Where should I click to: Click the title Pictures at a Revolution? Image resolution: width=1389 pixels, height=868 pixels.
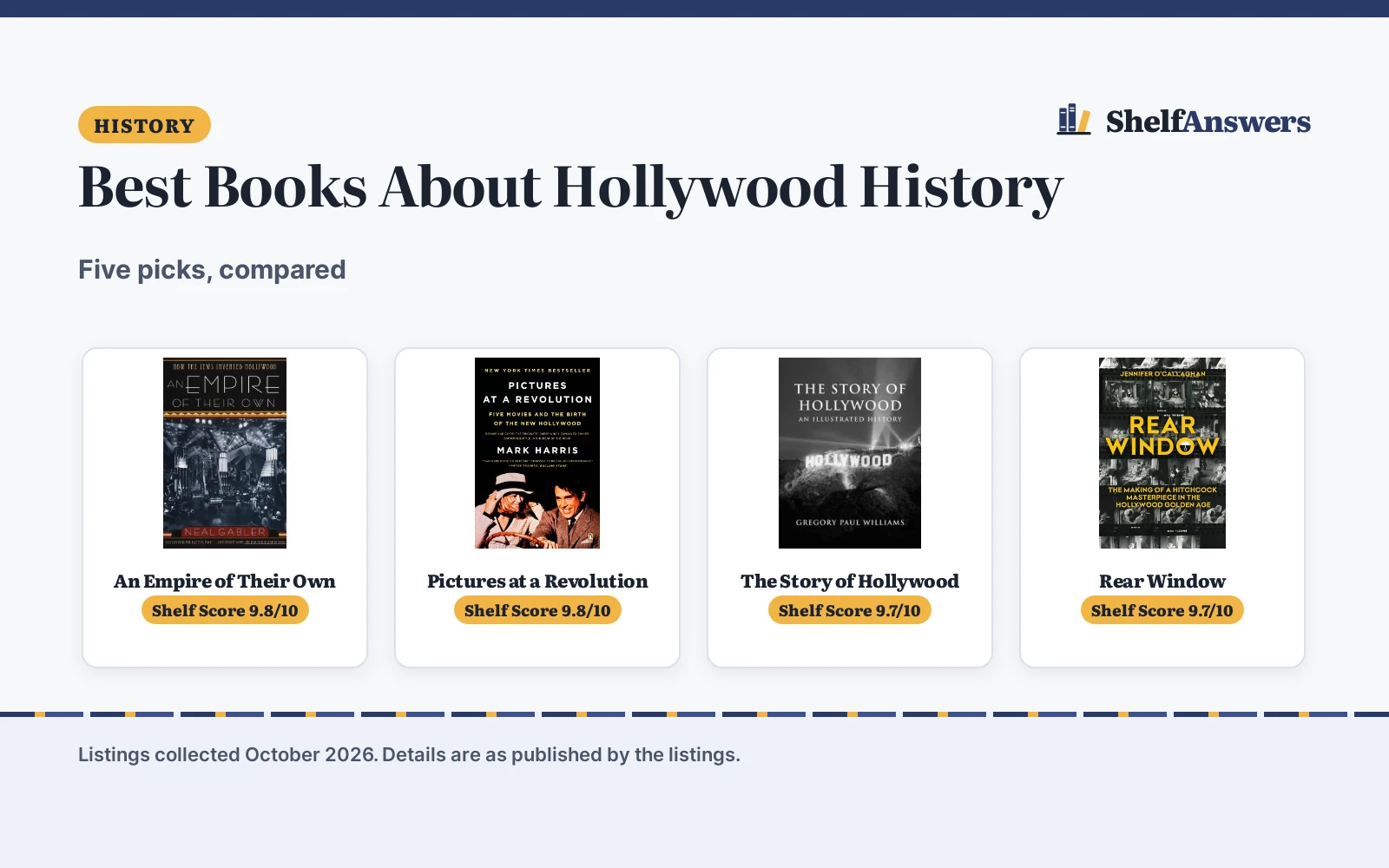pos(537,581)
